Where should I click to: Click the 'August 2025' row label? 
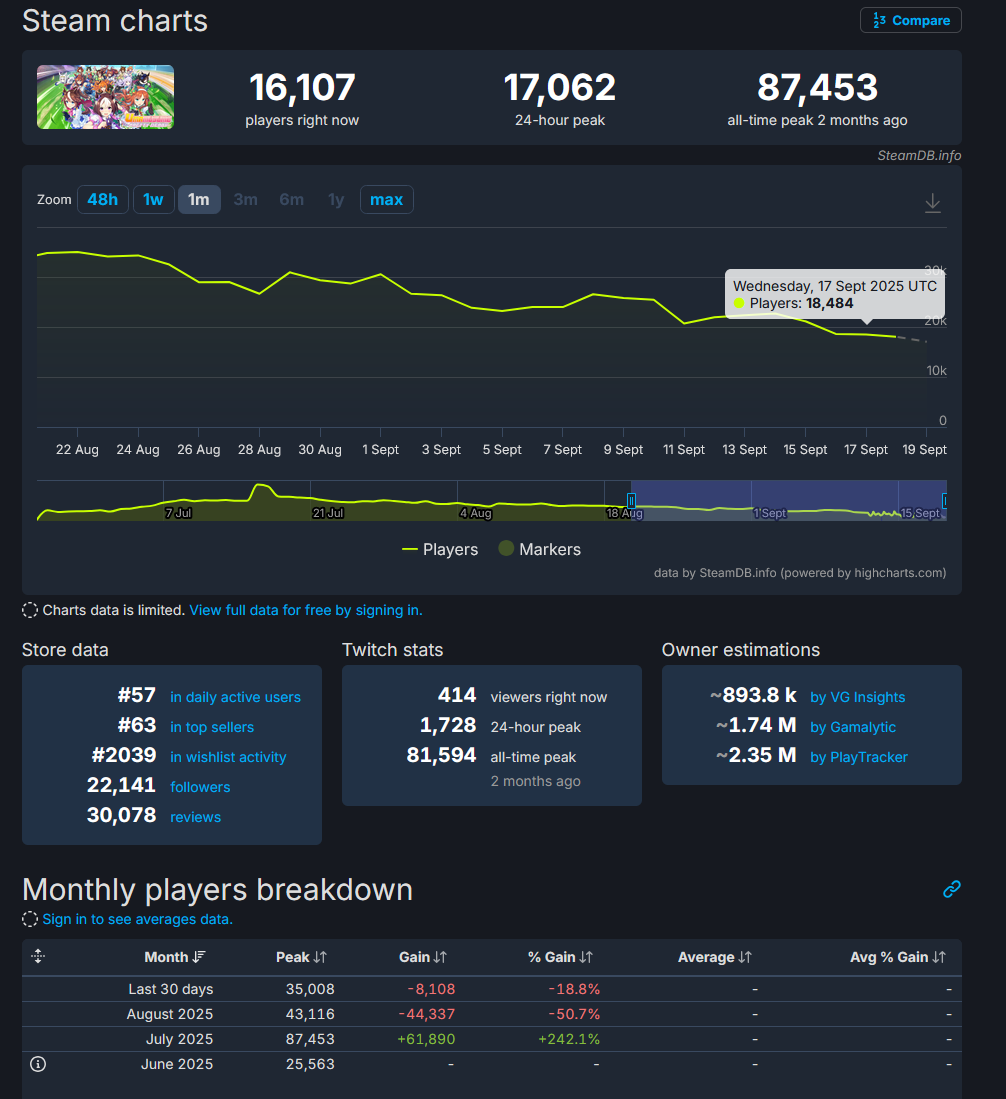point(170,1014)
